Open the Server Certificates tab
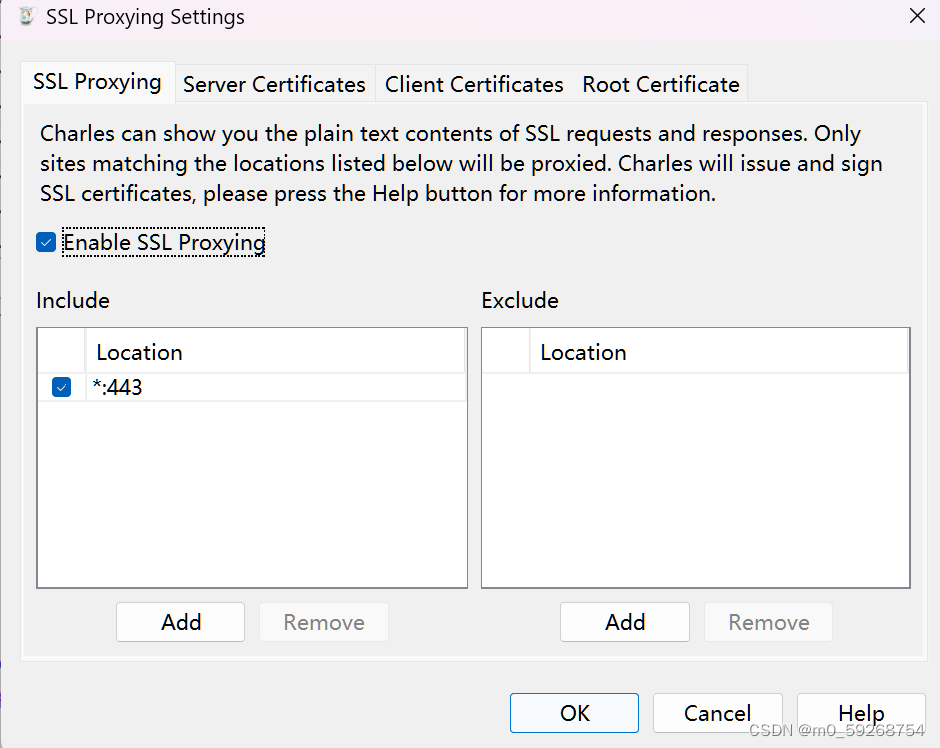 [275, 85]
